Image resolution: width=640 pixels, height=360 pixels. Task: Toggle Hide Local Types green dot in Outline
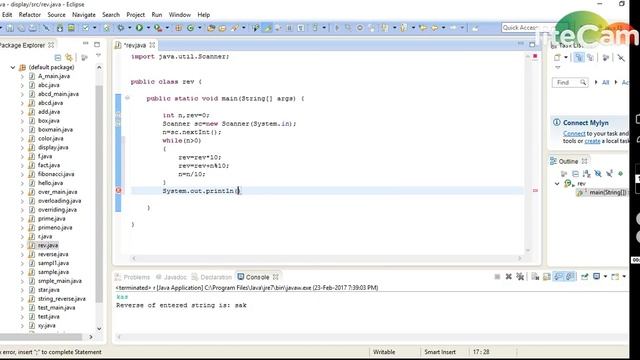coord(620,174)
